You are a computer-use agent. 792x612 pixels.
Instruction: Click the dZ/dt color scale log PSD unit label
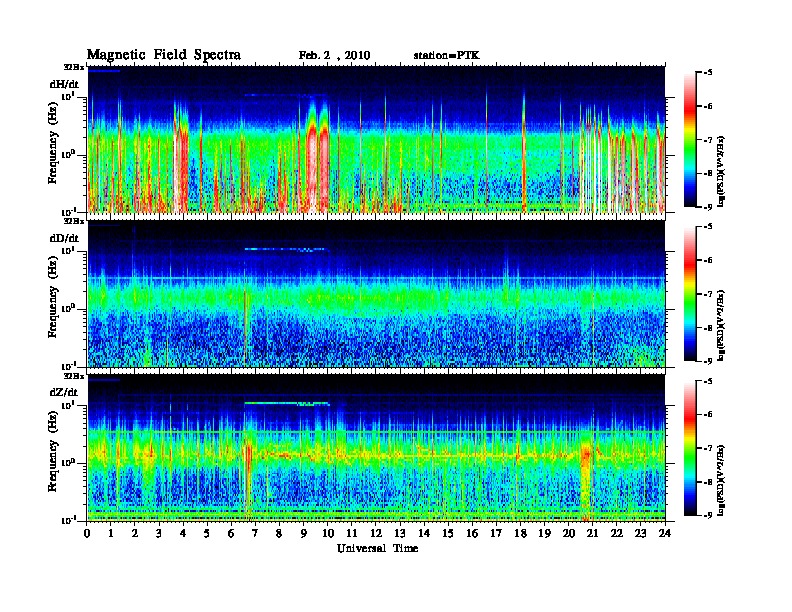pyautogui.click(x=721, y=480)
